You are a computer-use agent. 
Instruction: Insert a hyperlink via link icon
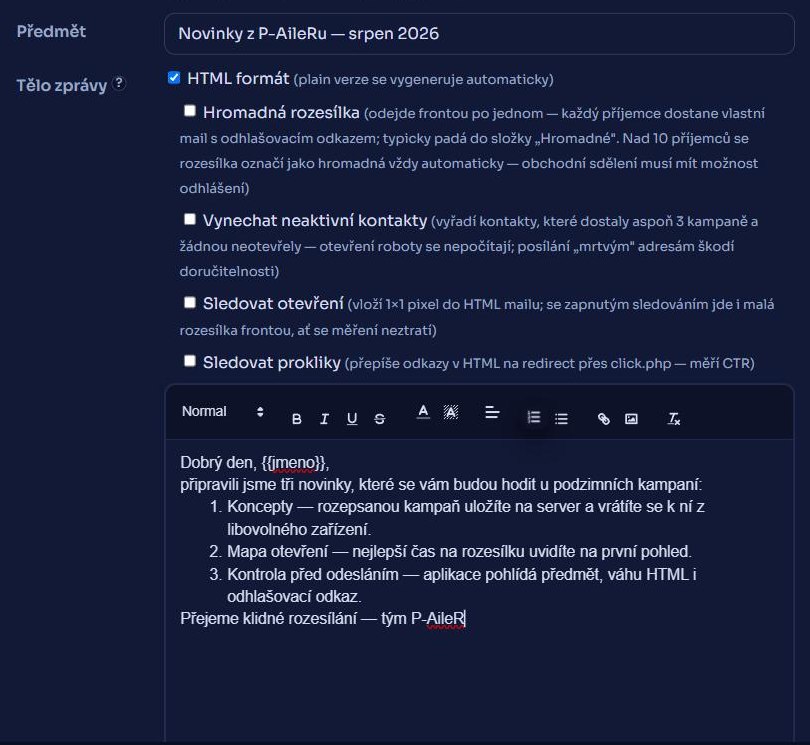pyautogui.click(x=603, y=418)
